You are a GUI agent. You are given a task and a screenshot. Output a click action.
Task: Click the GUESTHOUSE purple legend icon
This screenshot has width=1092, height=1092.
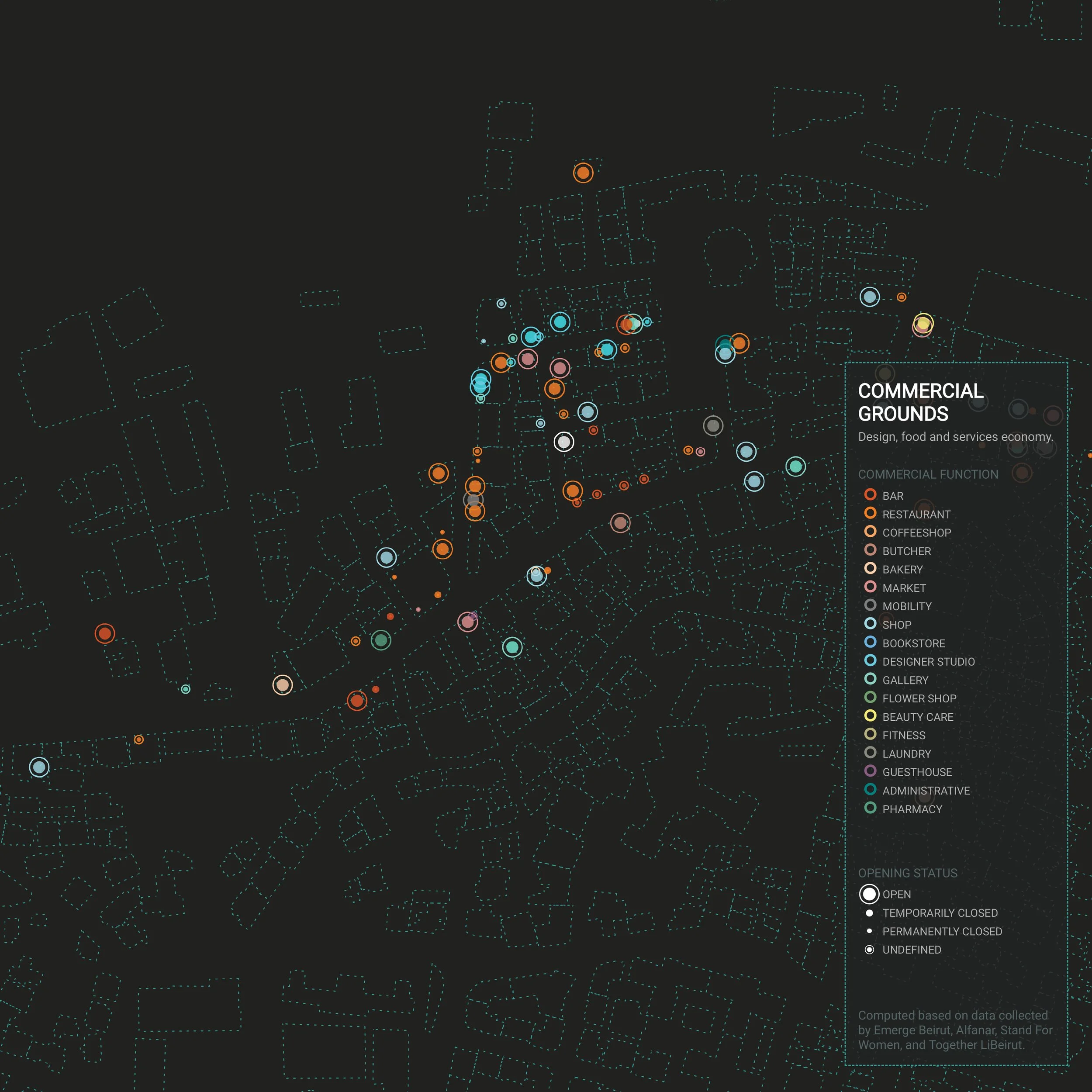(x=870, y=771)
